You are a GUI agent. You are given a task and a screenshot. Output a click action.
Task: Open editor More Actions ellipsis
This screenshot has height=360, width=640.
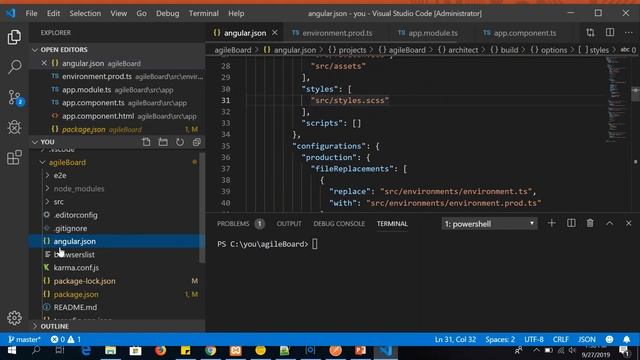629,33
